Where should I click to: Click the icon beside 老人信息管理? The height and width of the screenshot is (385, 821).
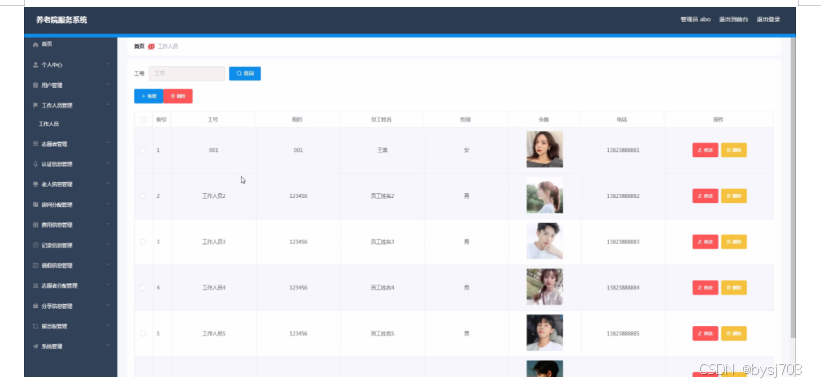click(x=36, y=184)
